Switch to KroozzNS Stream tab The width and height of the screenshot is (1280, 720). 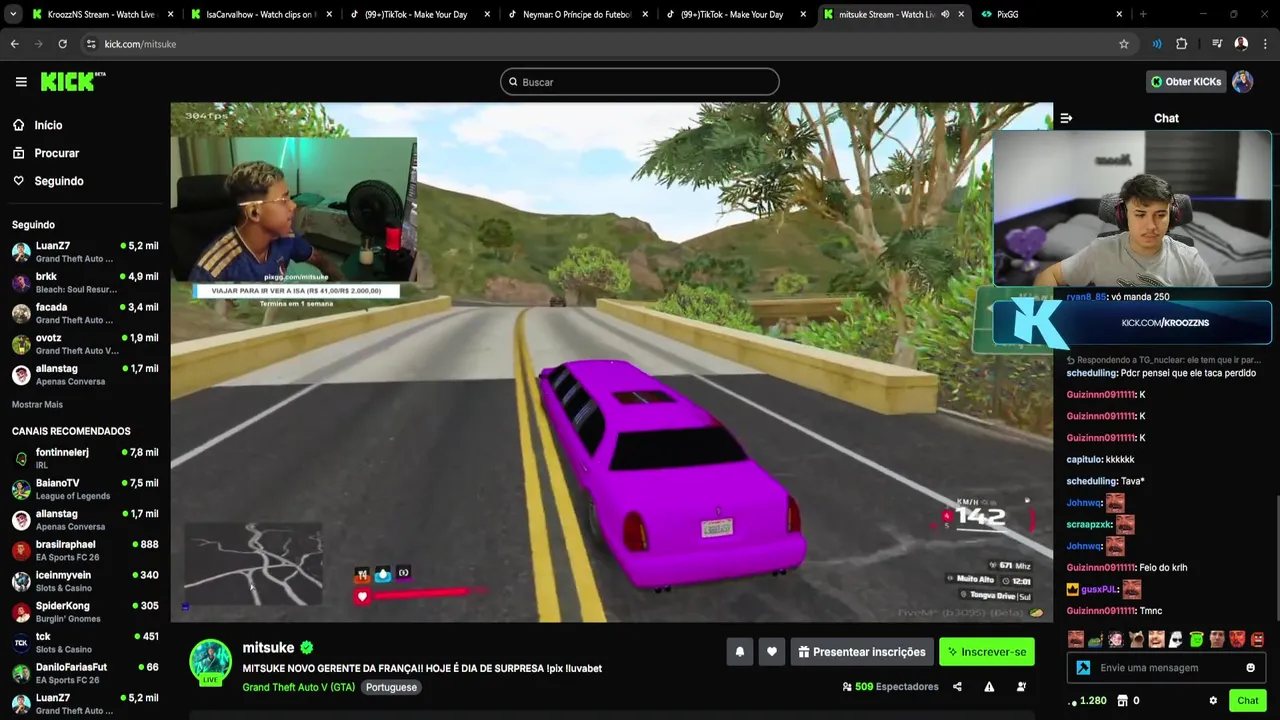coord(103,14)
